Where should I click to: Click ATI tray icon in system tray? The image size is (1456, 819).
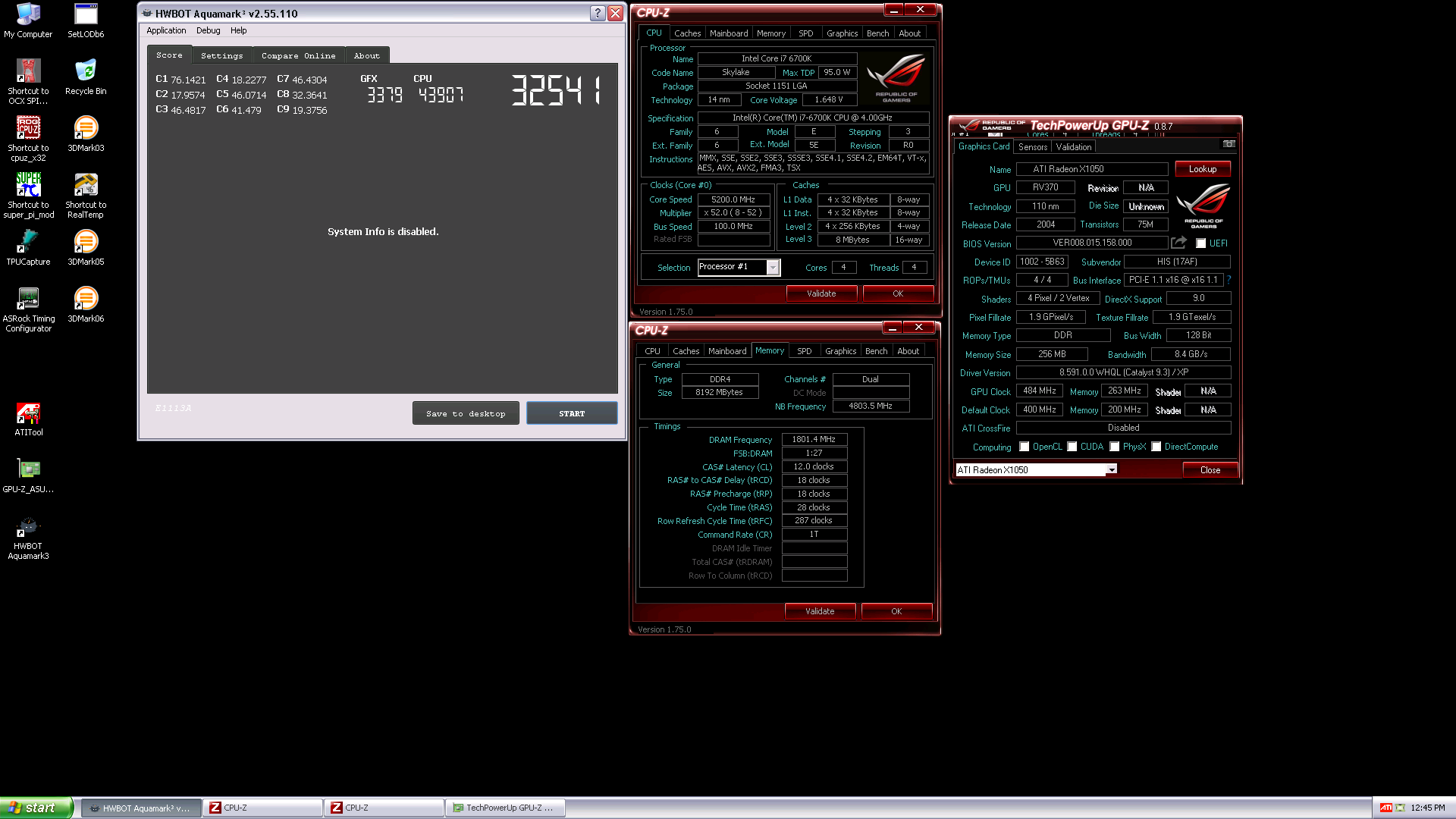click(x=1385, y=808)
